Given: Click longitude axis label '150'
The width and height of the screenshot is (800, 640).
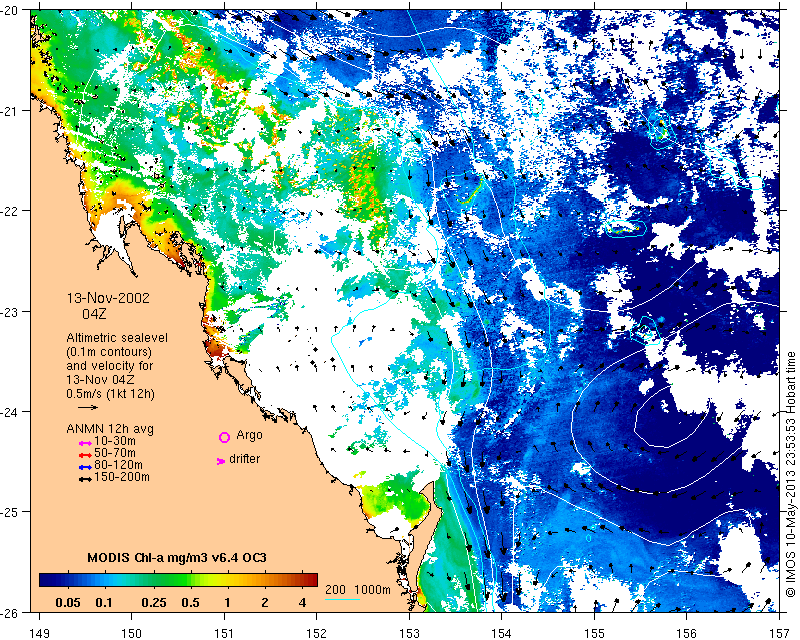Looking at the screenshot, I should tap(132, 633).
